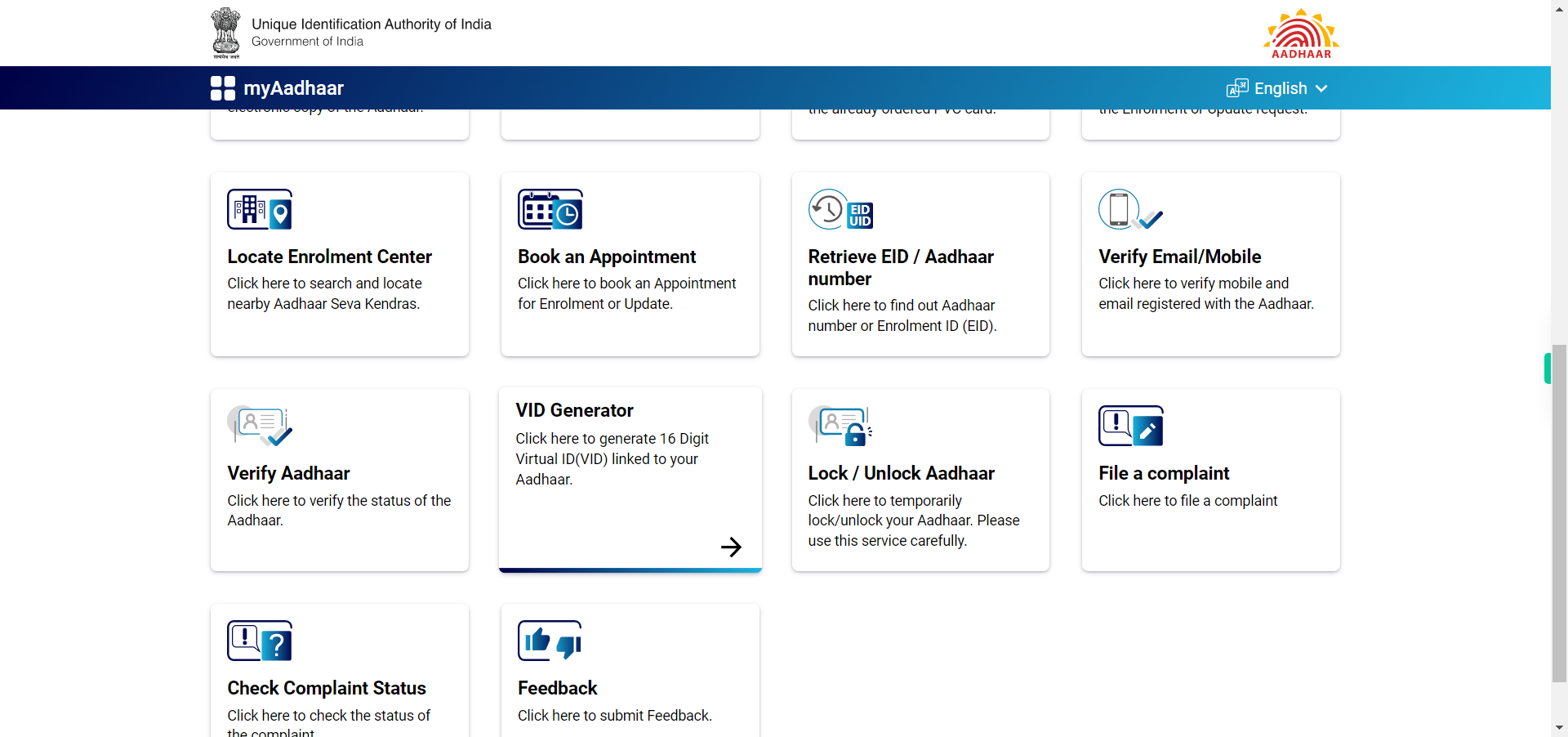Click 'Government of India' text in header
The image size is (1568, 737).
click(x=307, y=42)
